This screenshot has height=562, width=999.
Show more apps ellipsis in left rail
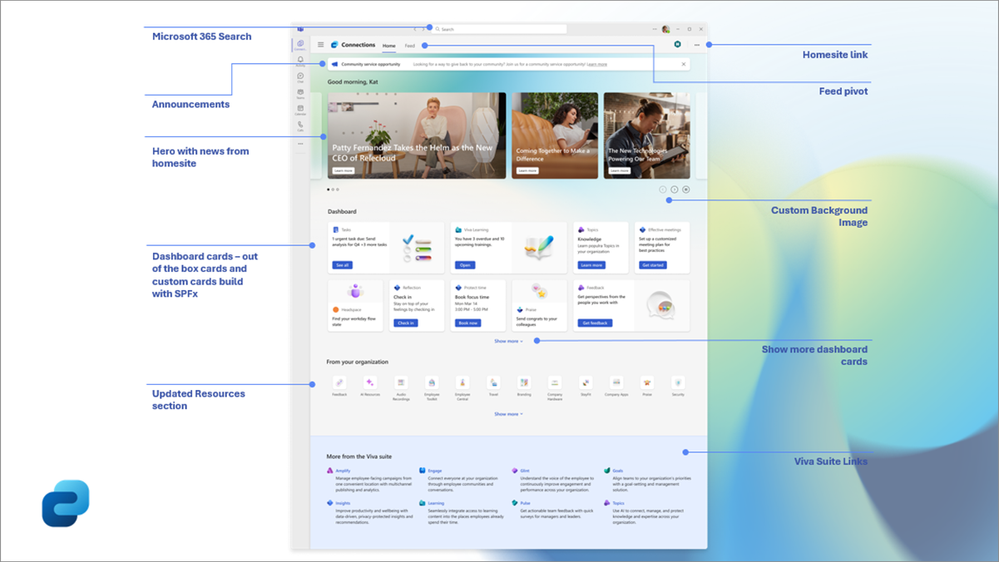(x=300, y=143)
